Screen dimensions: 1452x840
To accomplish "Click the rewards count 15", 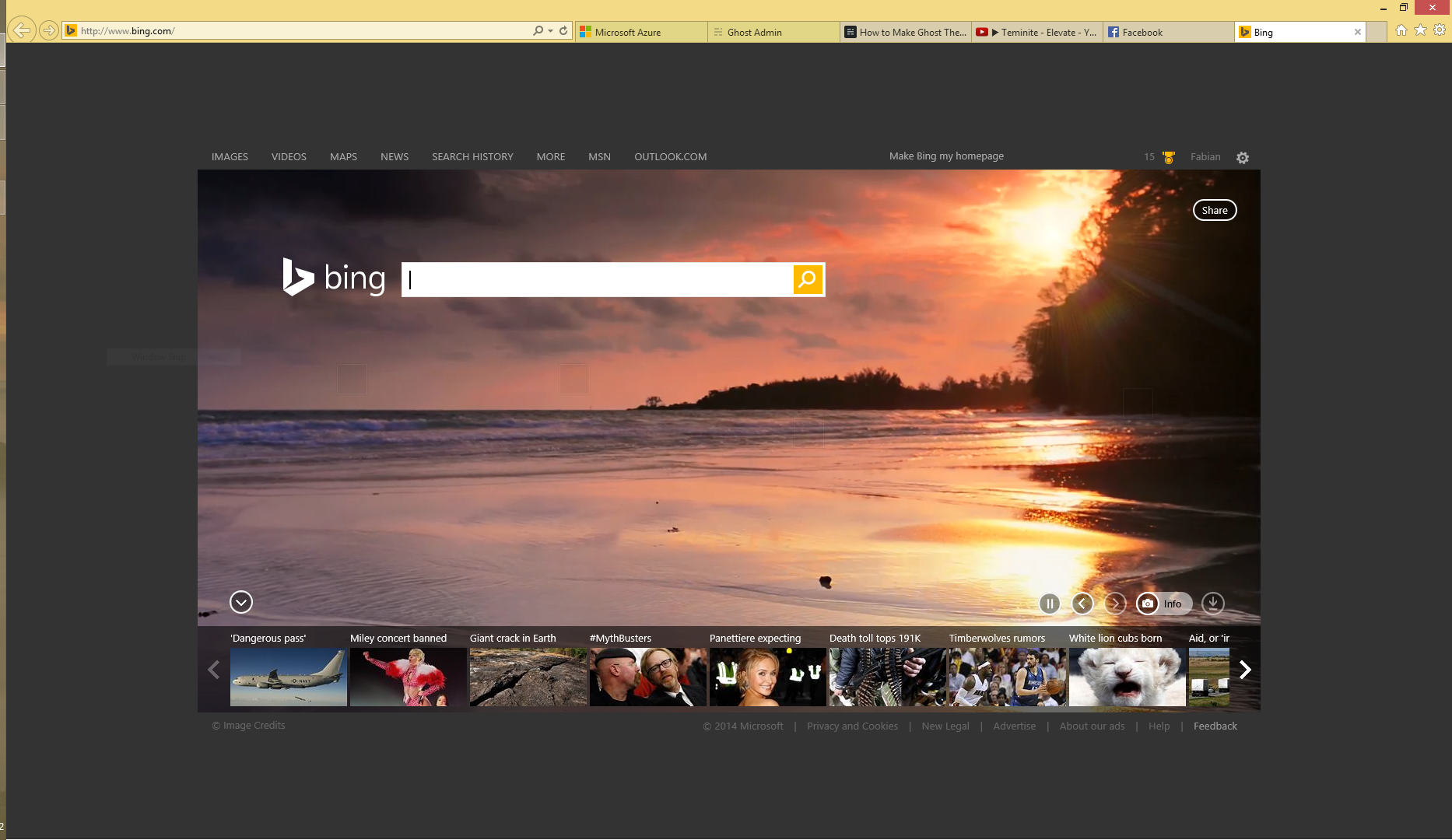I will click(1149, 156).
